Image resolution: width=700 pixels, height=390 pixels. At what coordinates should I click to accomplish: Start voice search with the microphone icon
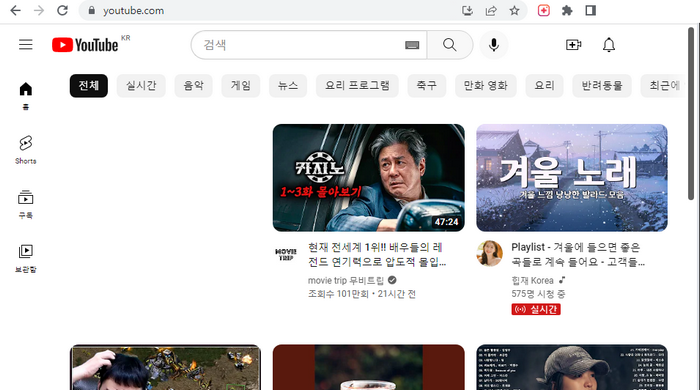pos(494,45)
